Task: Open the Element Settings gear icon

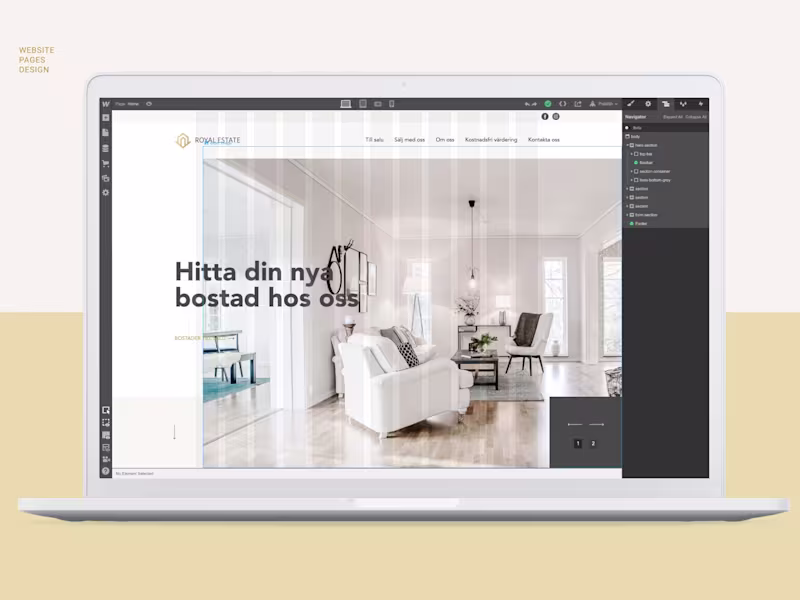Action: (648, 103)
